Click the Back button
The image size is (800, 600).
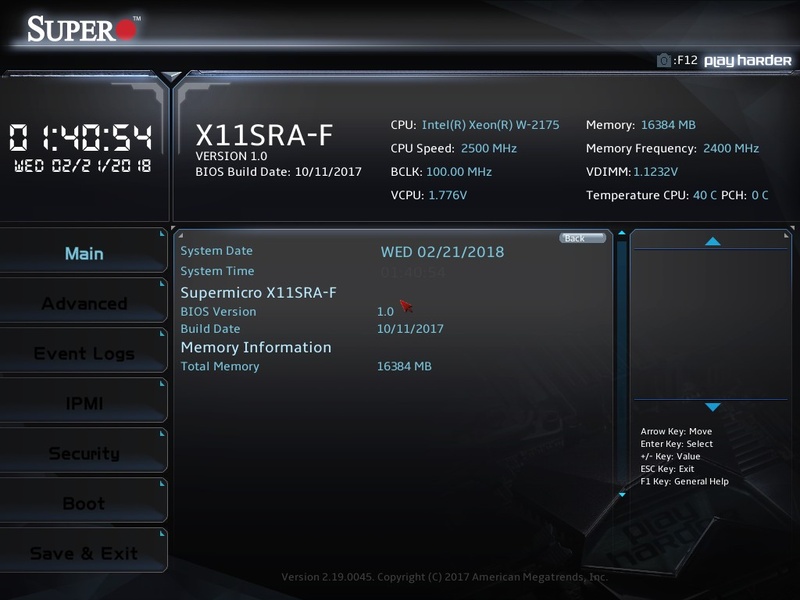[584, 239]
